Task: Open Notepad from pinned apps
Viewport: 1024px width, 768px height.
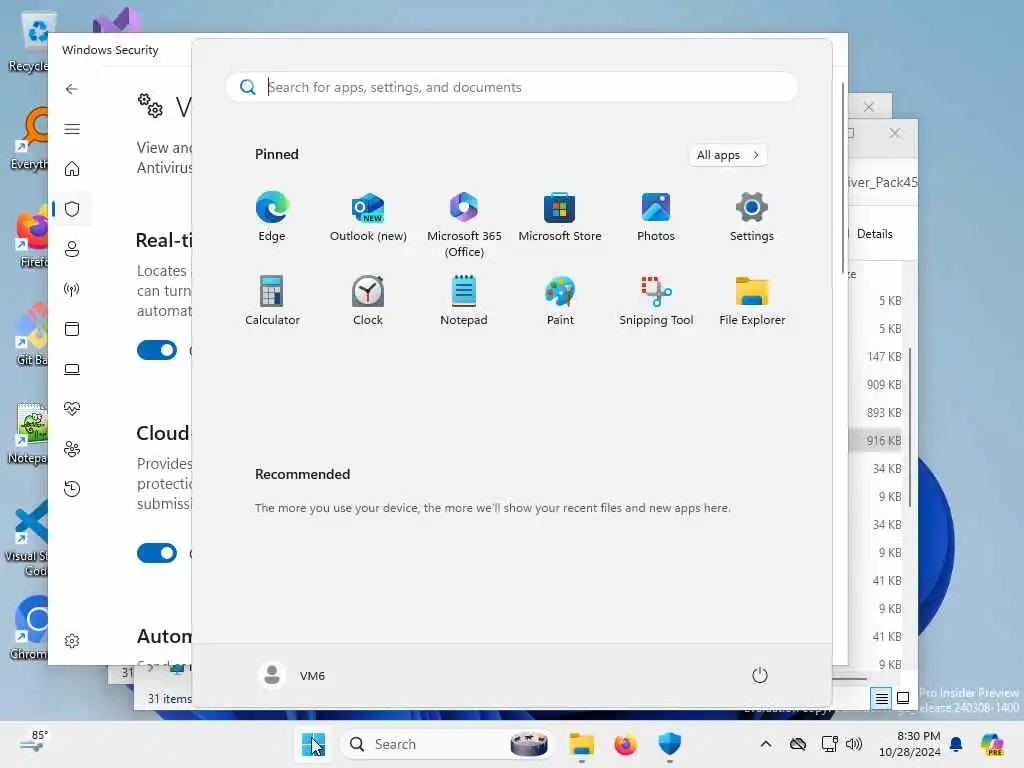Action: click(x=464, y=301)
